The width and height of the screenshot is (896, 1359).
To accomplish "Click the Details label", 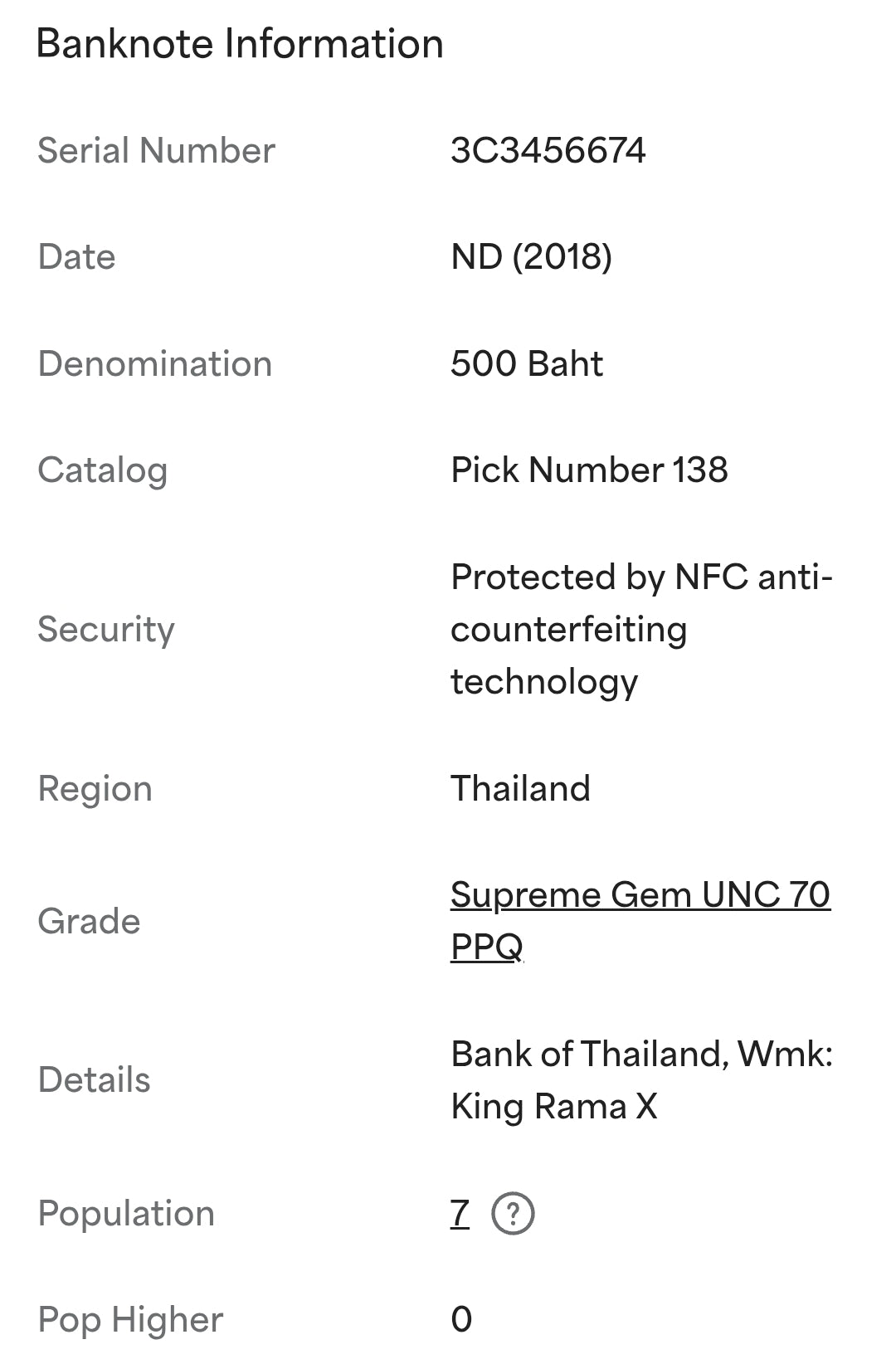I will coord(95,1080).
